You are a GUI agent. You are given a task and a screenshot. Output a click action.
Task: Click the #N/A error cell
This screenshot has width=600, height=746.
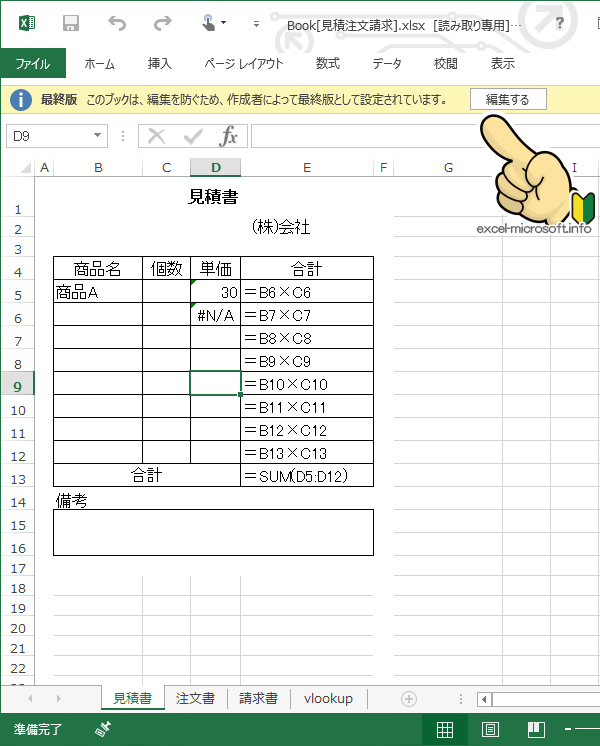tap(216, 315)
